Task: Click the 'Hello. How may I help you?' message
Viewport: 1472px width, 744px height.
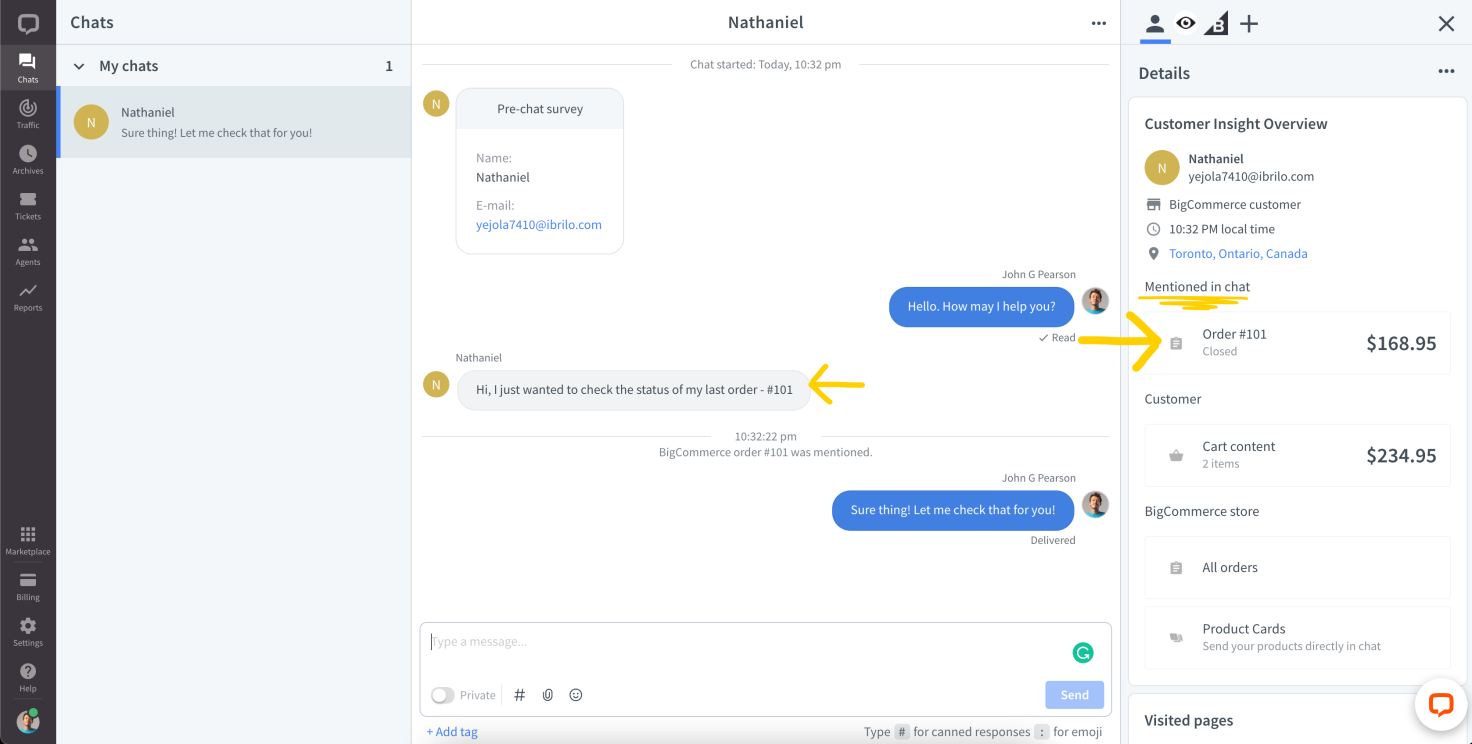Action: pyautogui.click(x=981, y=307)
